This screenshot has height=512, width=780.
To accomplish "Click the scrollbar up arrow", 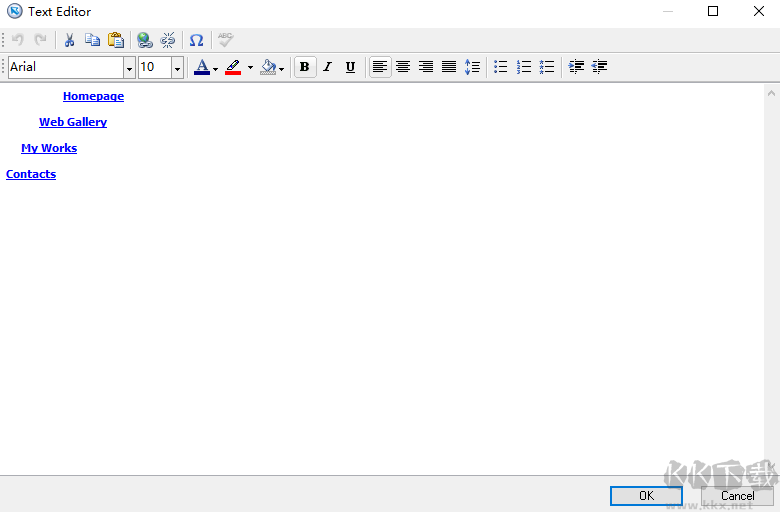I will click(772, 93).
